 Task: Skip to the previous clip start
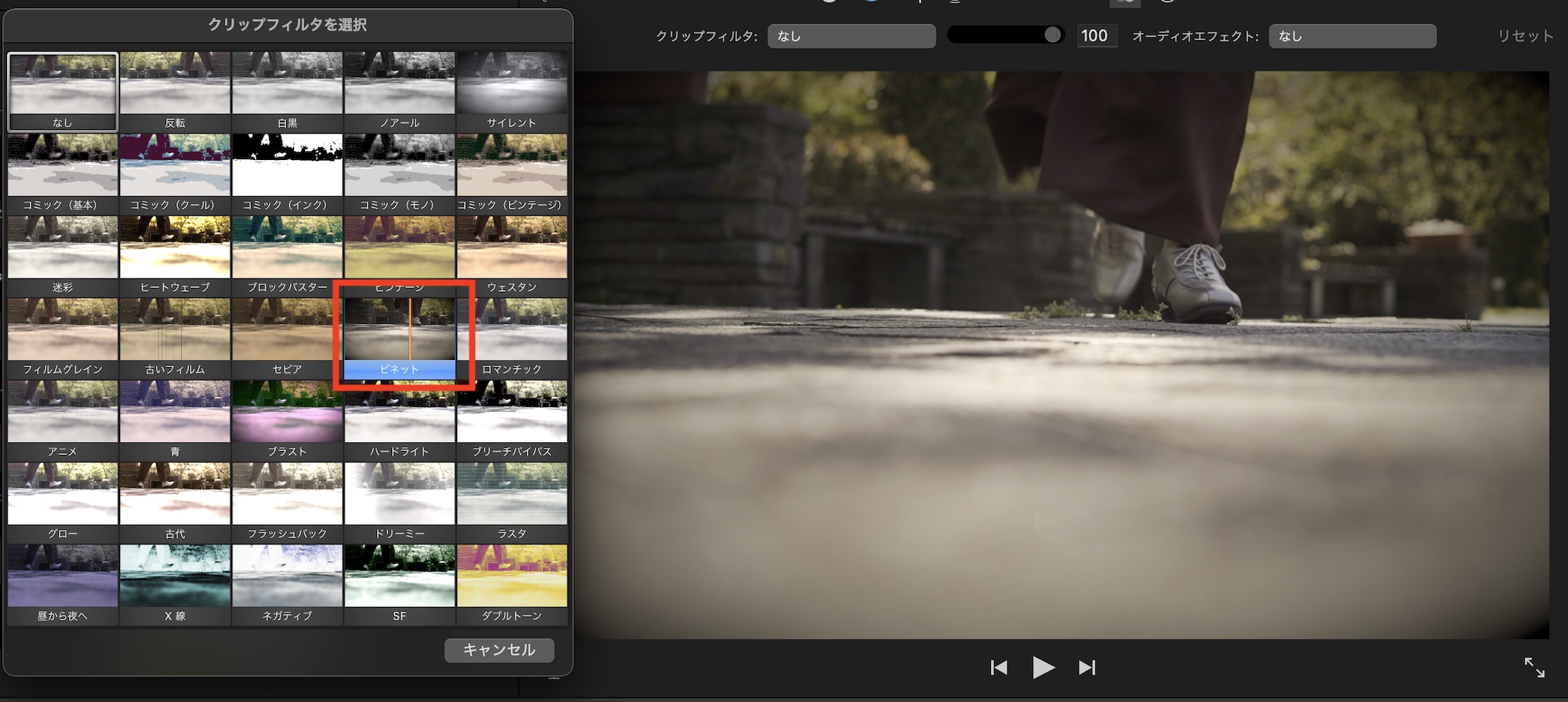[999, 667]
